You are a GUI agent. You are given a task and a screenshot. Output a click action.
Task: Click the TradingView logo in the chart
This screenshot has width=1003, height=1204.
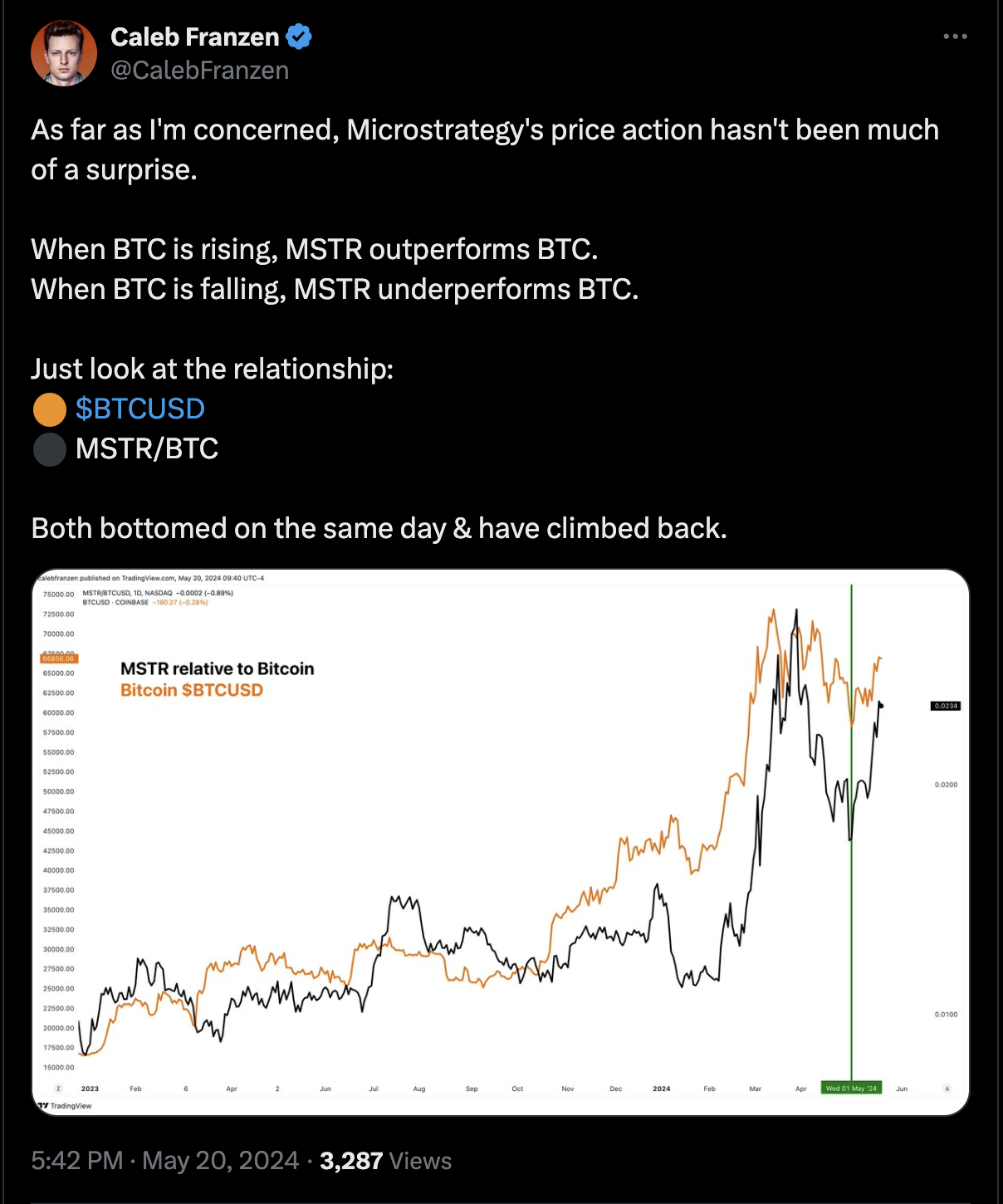tap(64, 1106)
